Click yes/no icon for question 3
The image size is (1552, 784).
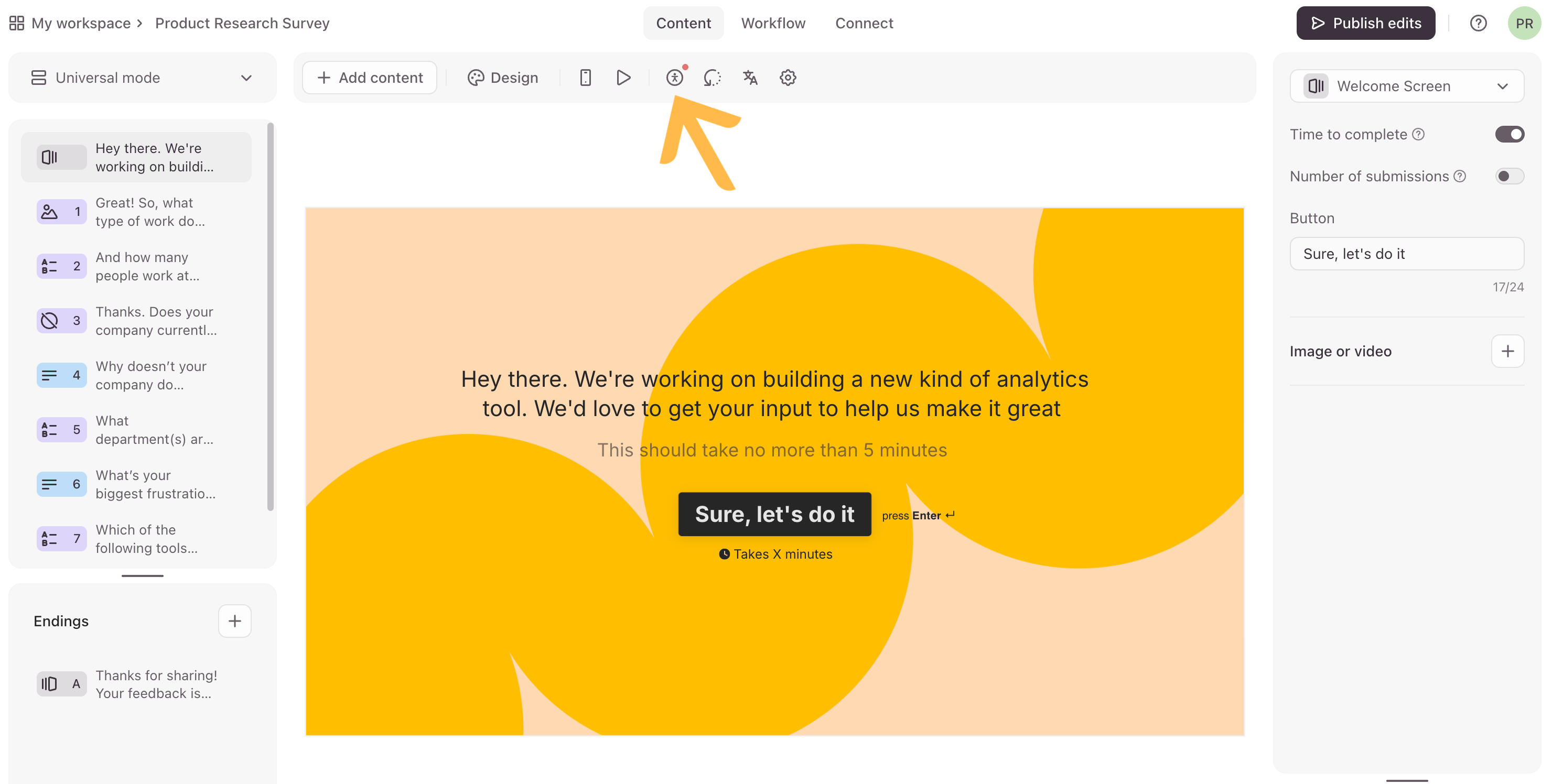49,321
